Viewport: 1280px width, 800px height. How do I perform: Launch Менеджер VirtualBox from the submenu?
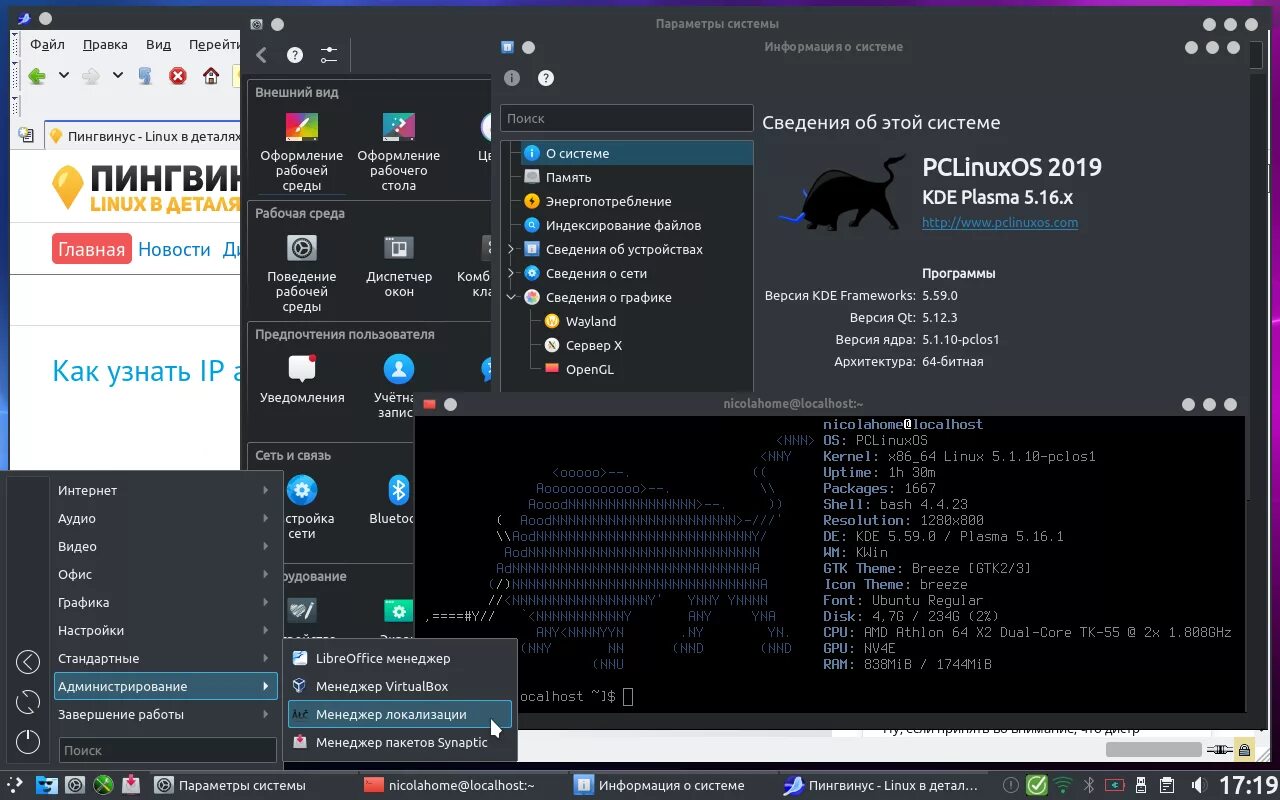pos(399,686)
